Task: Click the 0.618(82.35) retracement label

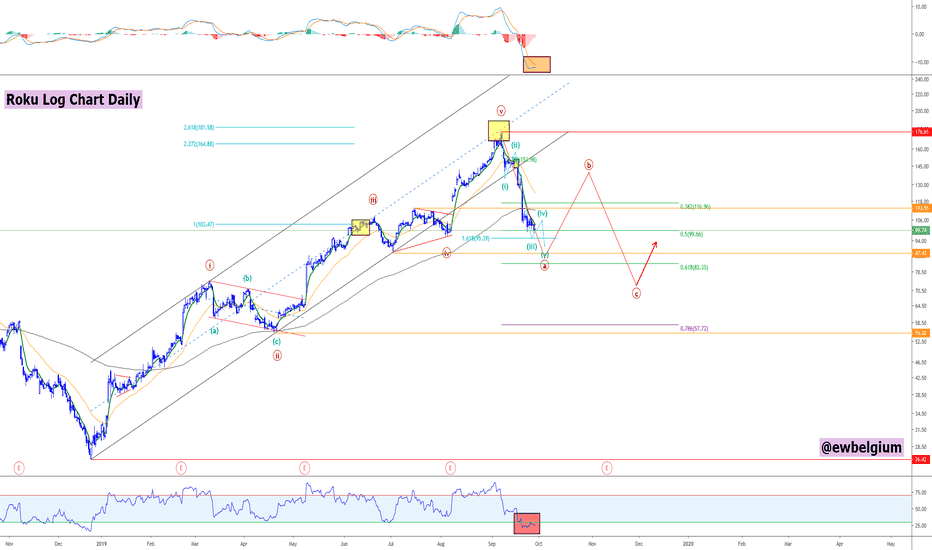Action: pos(694,268)
